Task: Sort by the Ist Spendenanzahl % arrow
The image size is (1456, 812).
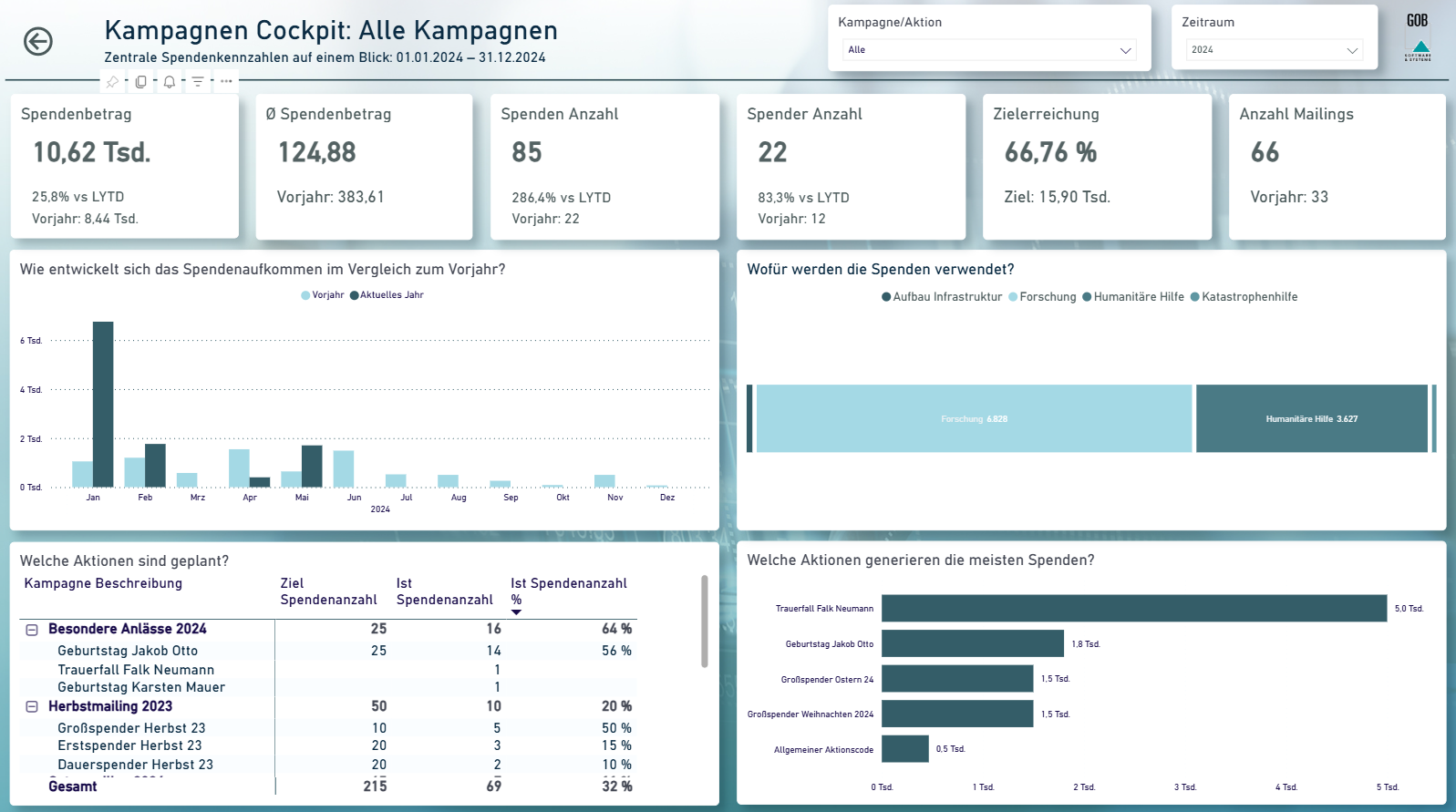Action: click(516, 612)
